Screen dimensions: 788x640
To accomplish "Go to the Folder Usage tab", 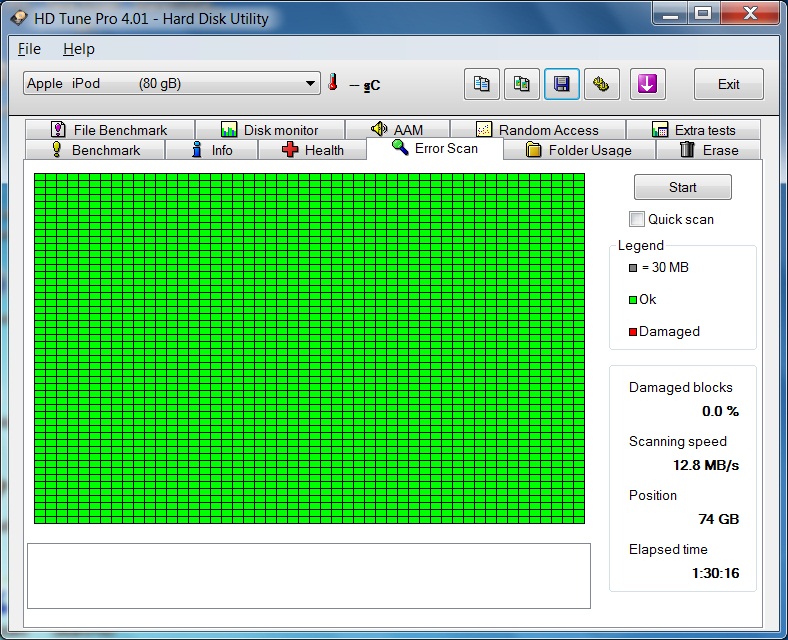I will (x=578, y=150).
